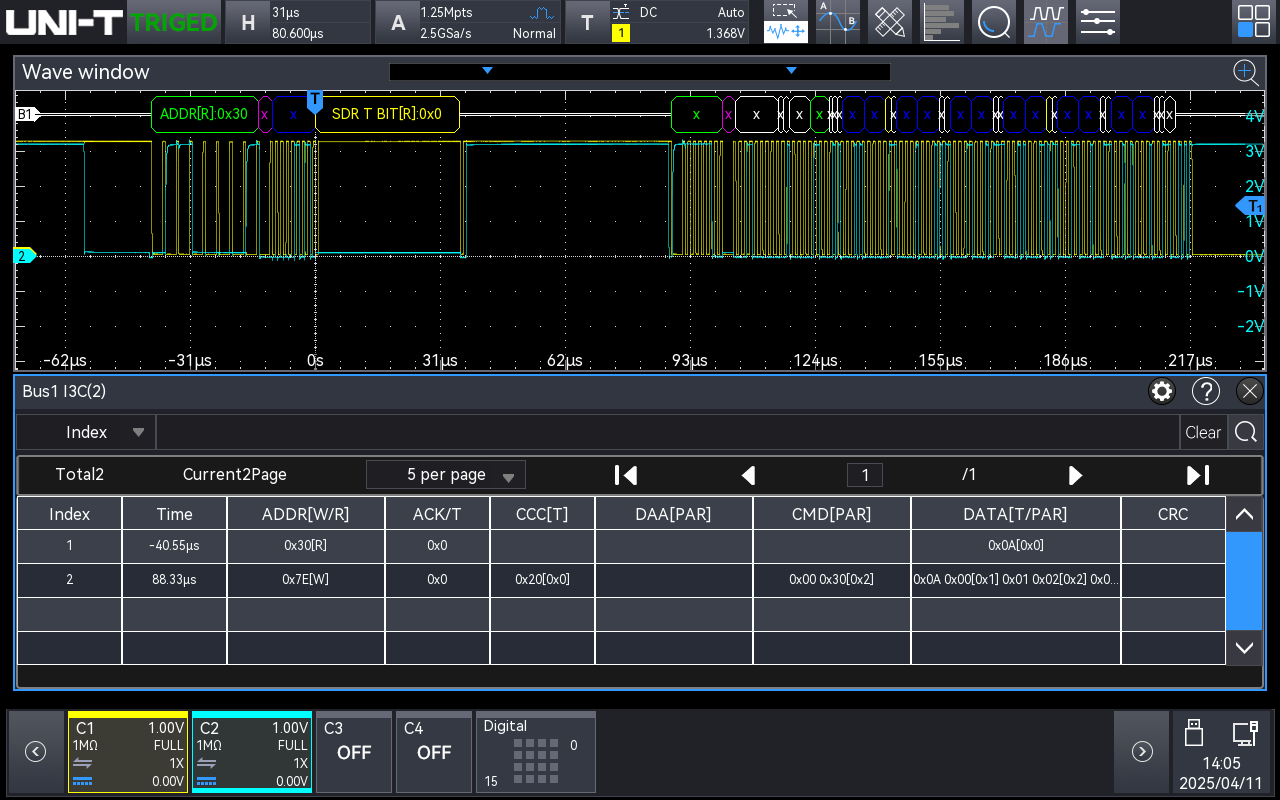Edit the page number field
Viewport: 1280px width, 800px height.
coord(865,475)
